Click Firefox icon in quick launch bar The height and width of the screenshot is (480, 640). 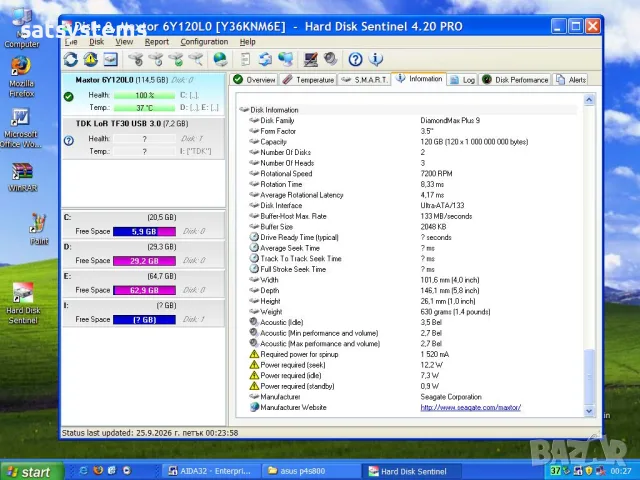[x=98, y=471]
